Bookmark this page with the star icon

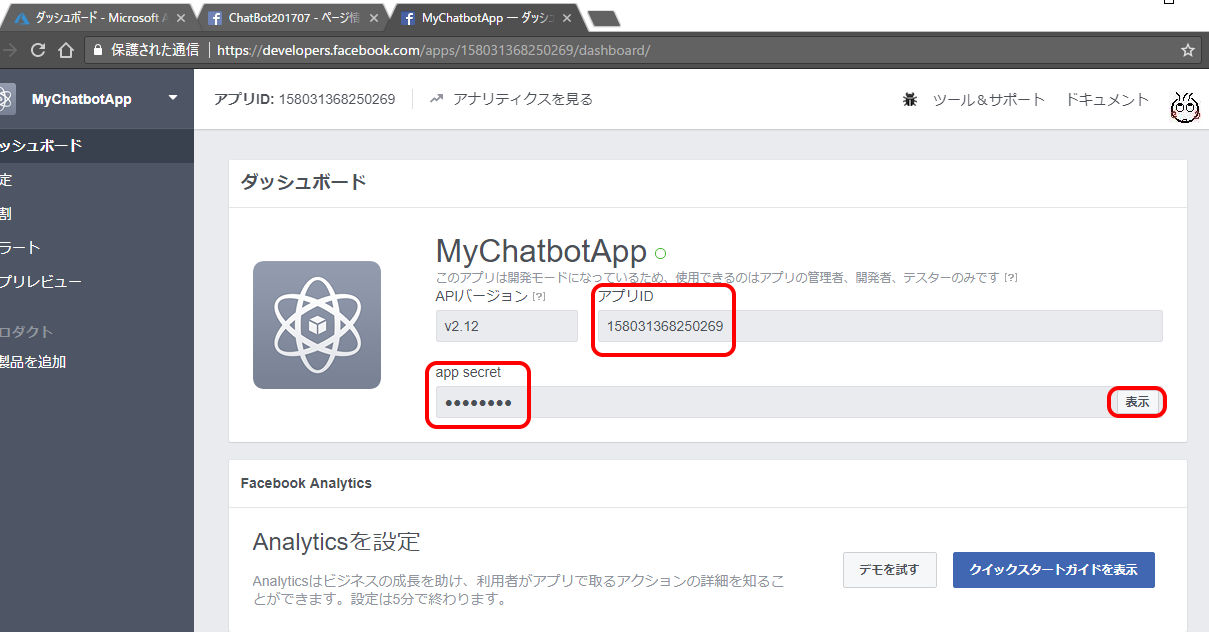pyautogui.click(x=1188, y=50)
